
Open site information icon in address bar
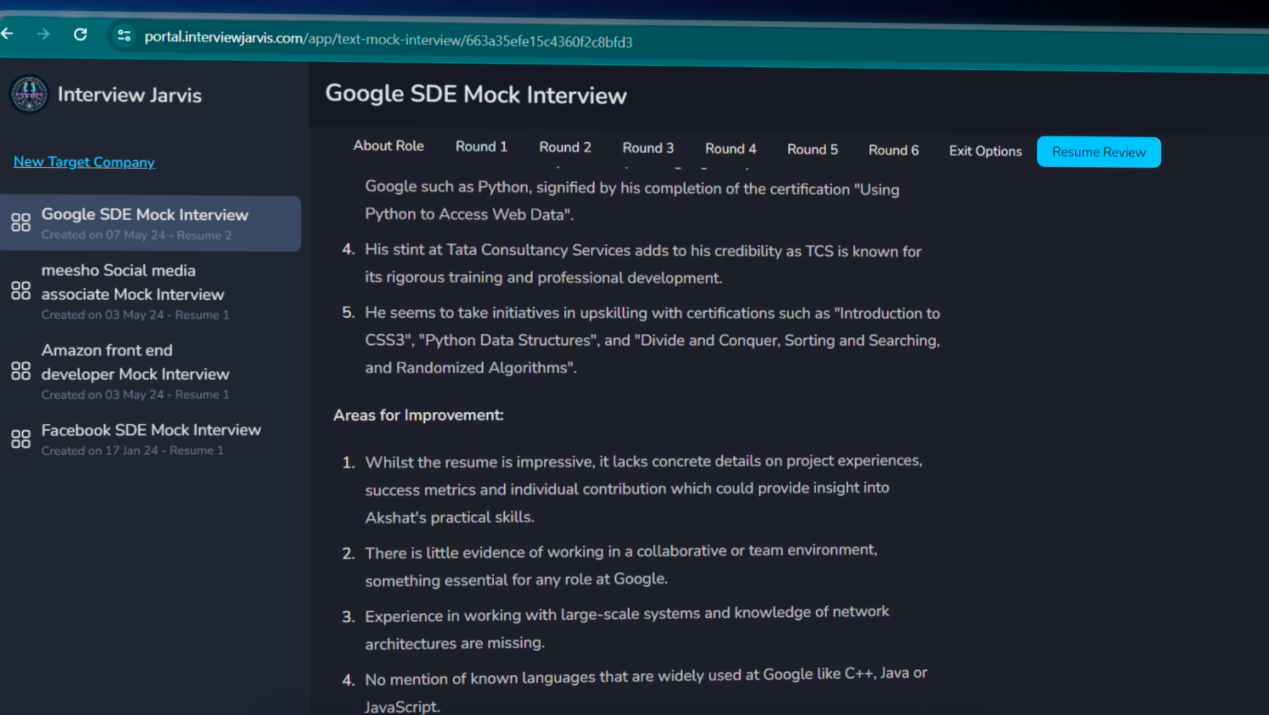[124, 36]
